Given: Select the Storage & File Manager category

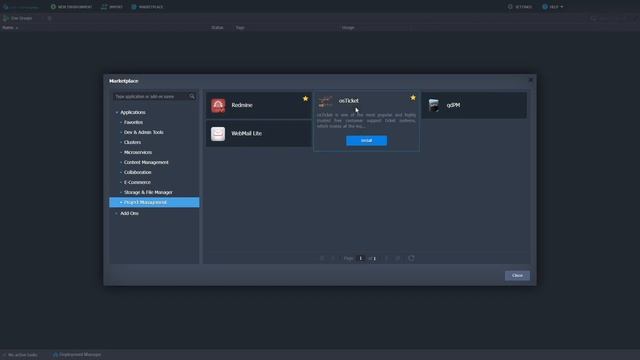Looking at the screenshot, I should coord(148,192).
